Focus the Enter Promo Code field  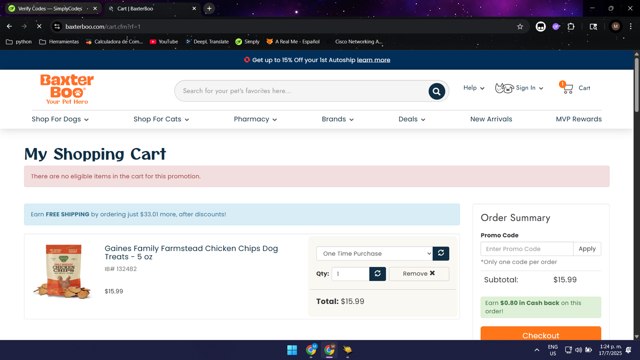(x=527, y=249)
